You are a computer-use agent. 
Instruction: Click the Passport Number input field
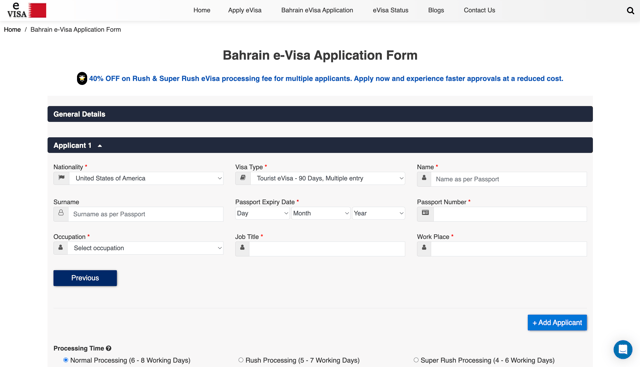(510, 214)
